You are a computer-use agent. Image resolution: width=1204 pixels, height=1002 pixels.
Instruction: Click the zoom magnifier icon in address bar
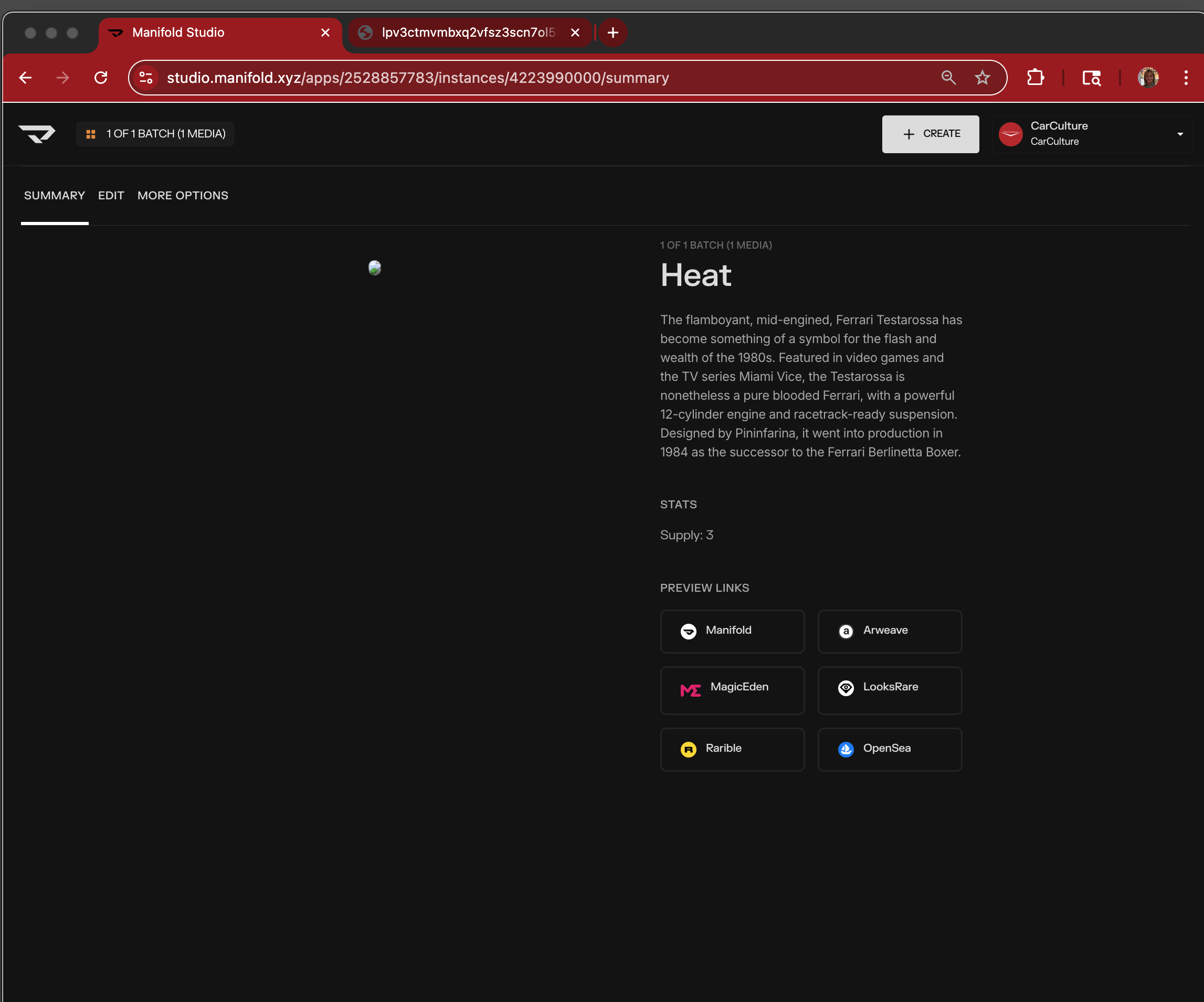coord(948,78)
